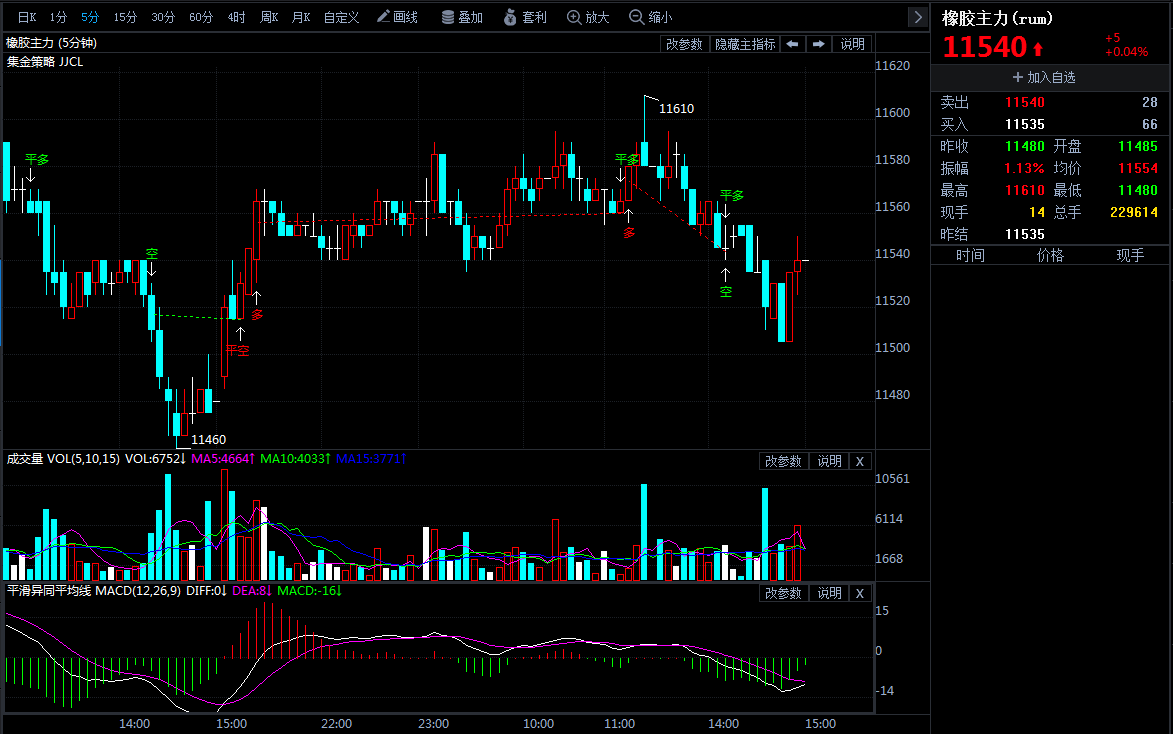Switch to the 日K period tab
The width and height of the screenshot is (1173, 734).
26,16
